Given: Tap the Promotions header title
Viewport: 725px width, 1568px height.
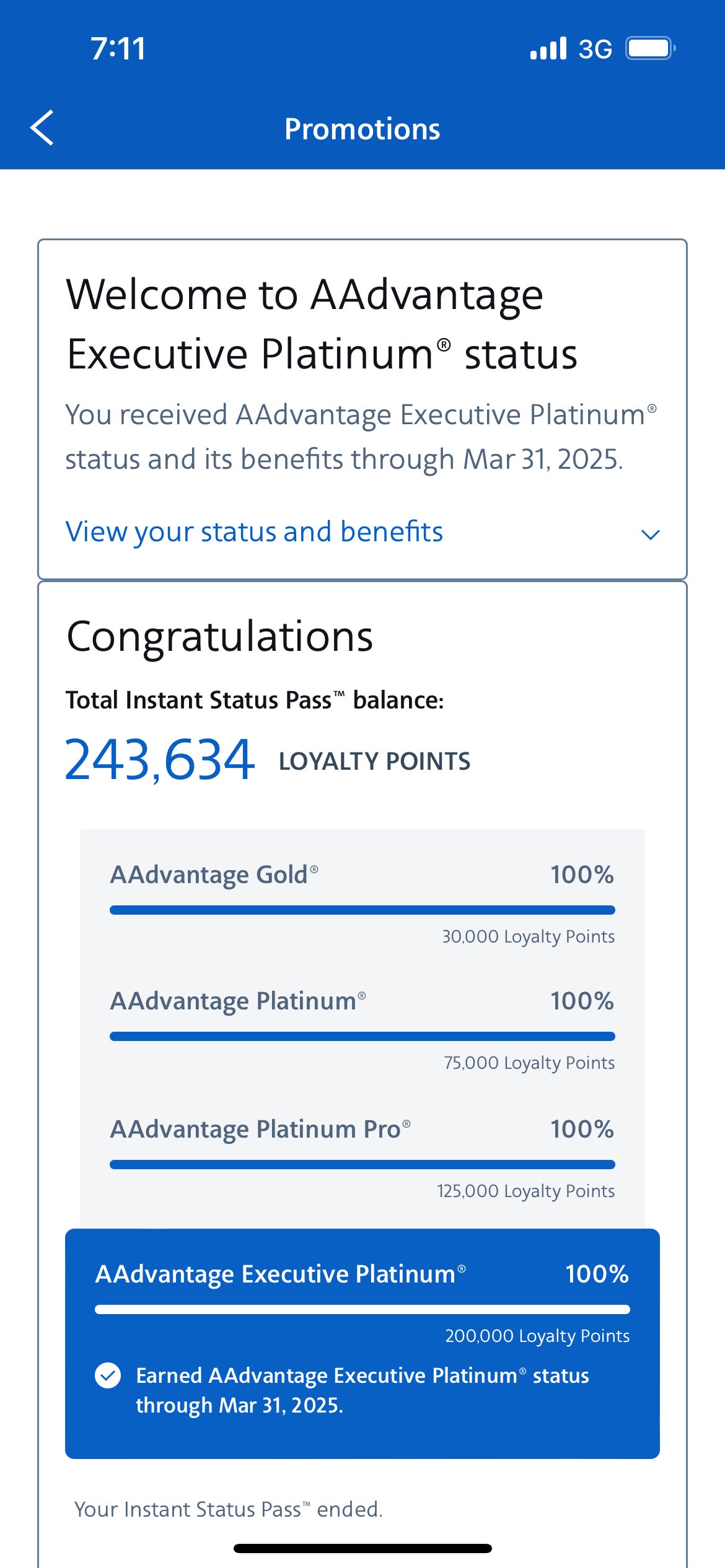Looking at the screenshot, I should coord(362,129).
